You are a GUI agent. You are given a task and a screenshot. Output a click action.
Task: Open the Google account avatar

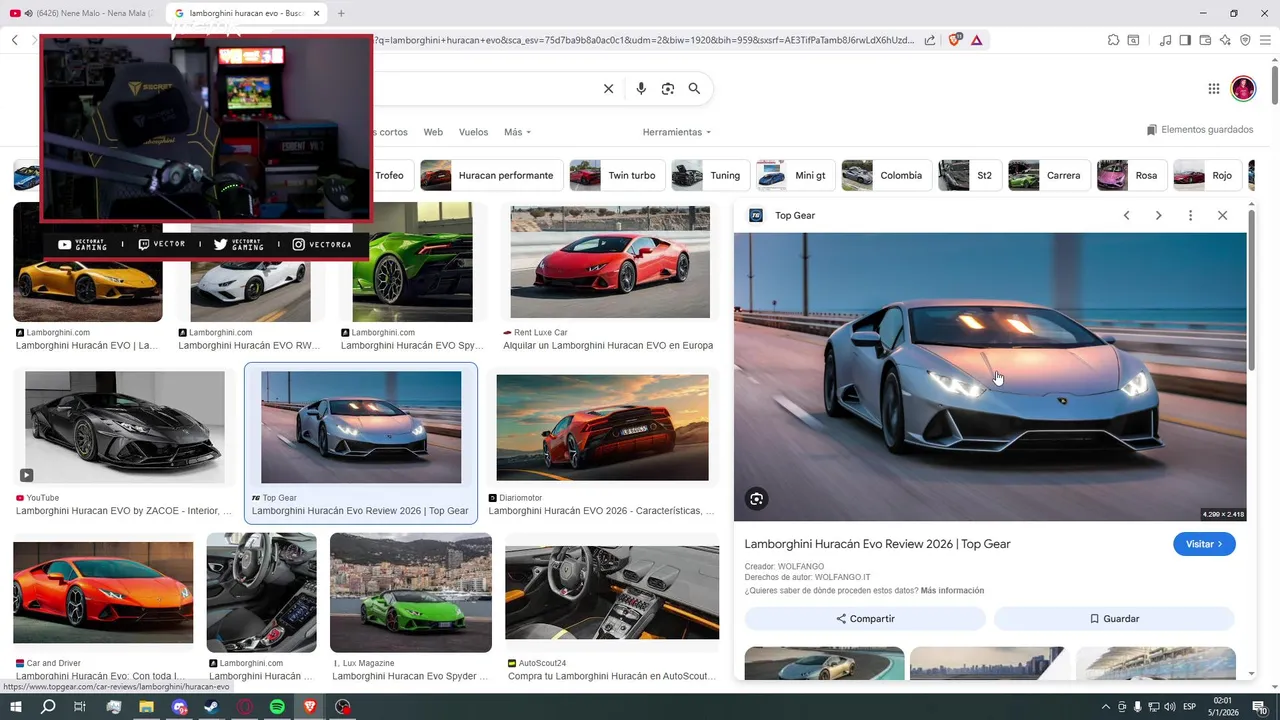coord(1243,89)
